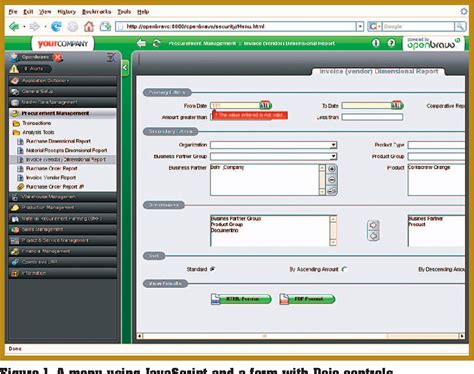Select Documentno in Dimensions list
The height and width of the screenshot is (374, 474).
pyautogui.click(x=225, y=230)
